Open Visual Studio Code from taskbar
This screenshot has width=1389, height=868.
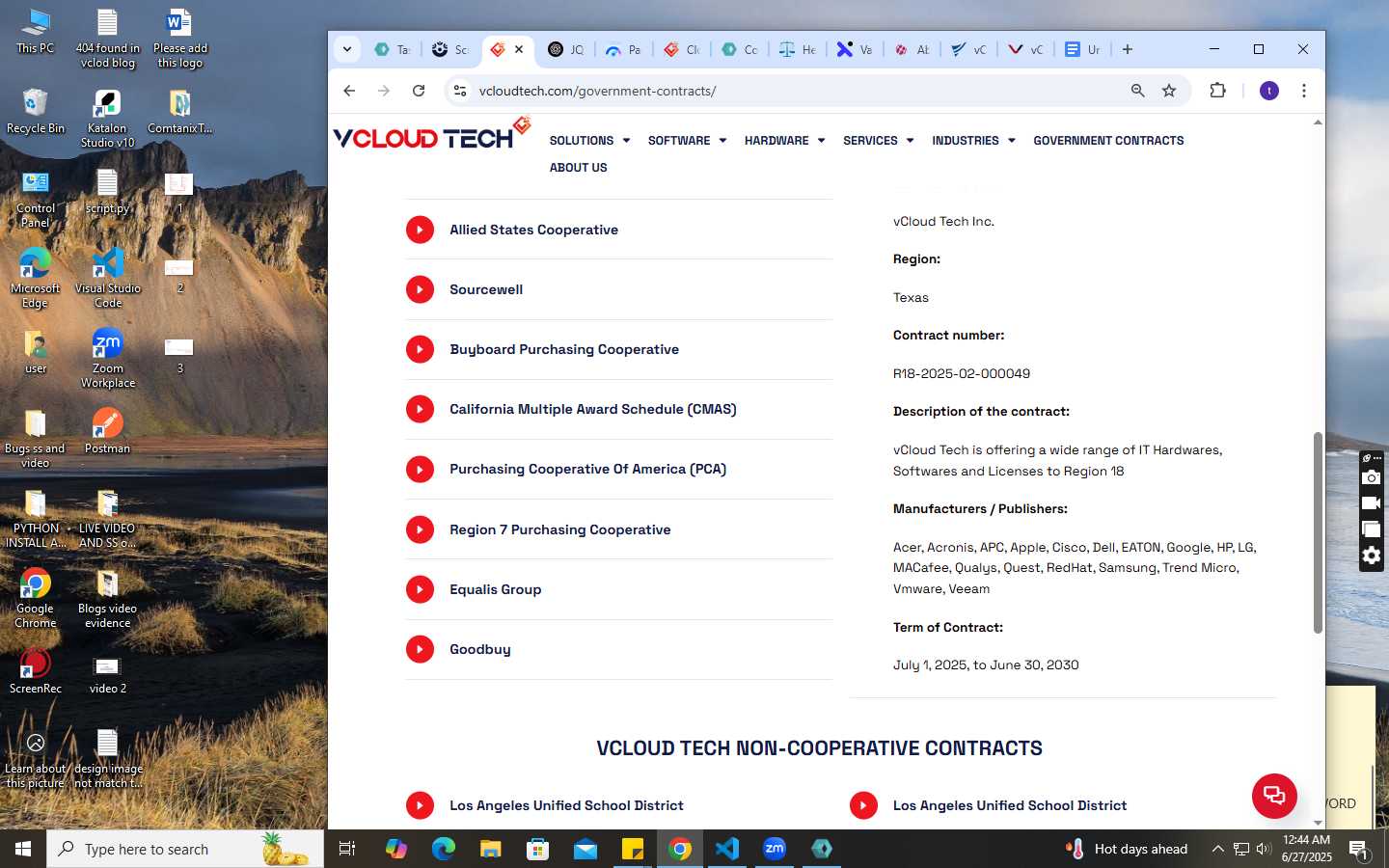point(727,849)
